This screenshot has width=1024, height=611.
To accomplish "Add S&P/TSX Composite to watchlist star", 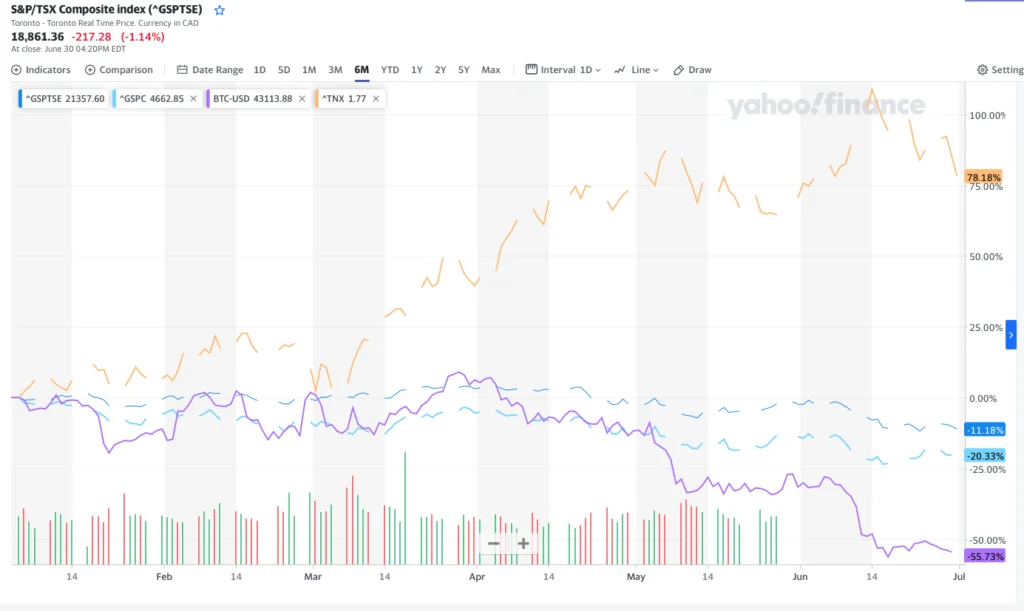I will tap(220, 10).
